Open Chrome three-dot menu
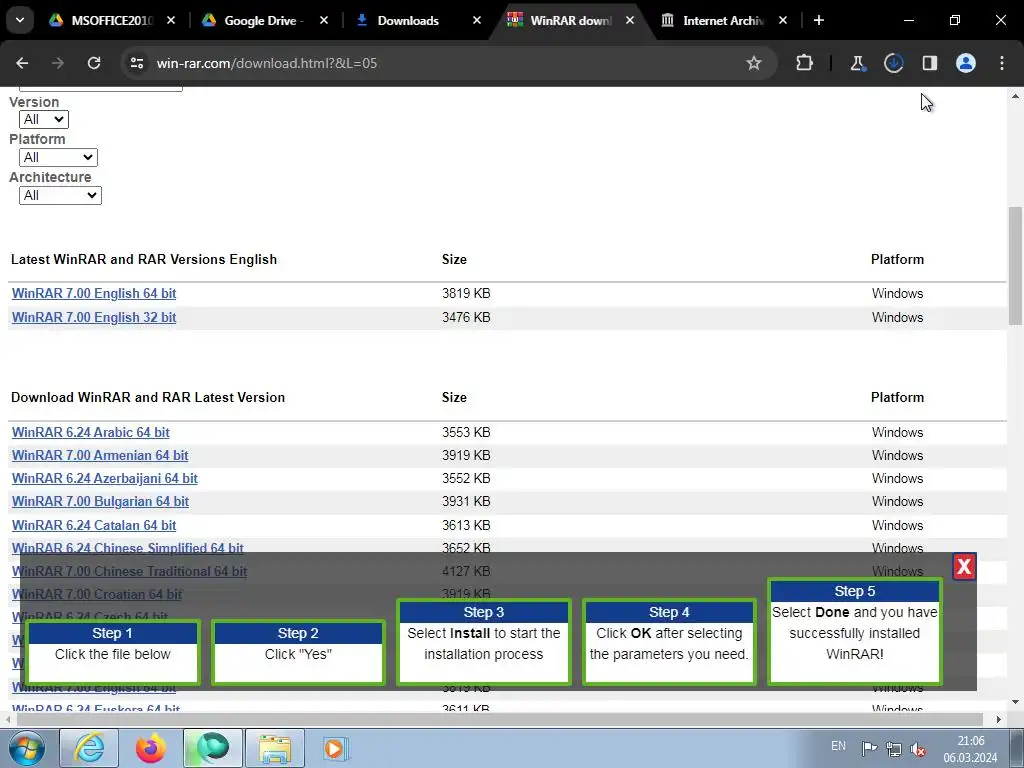 pyautogui.click(x=1002, y=63)
